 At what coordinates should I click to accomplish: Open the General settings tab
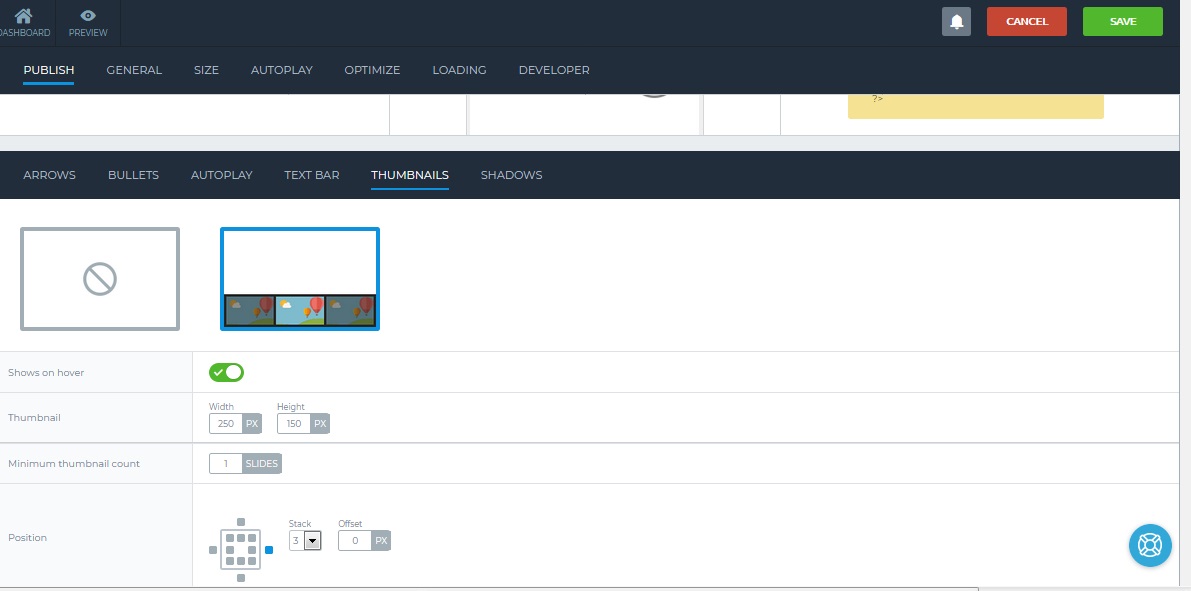click(x=134, y=70)
